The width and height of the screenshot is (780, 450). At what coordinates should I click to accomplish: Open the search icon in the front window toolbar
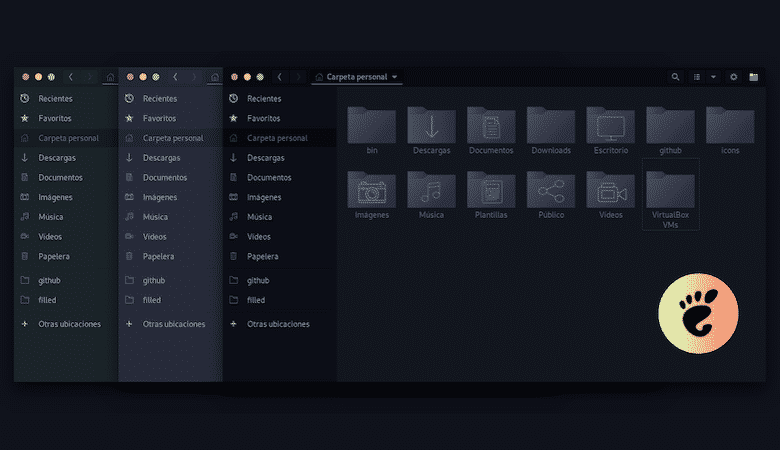pos(675,77)
